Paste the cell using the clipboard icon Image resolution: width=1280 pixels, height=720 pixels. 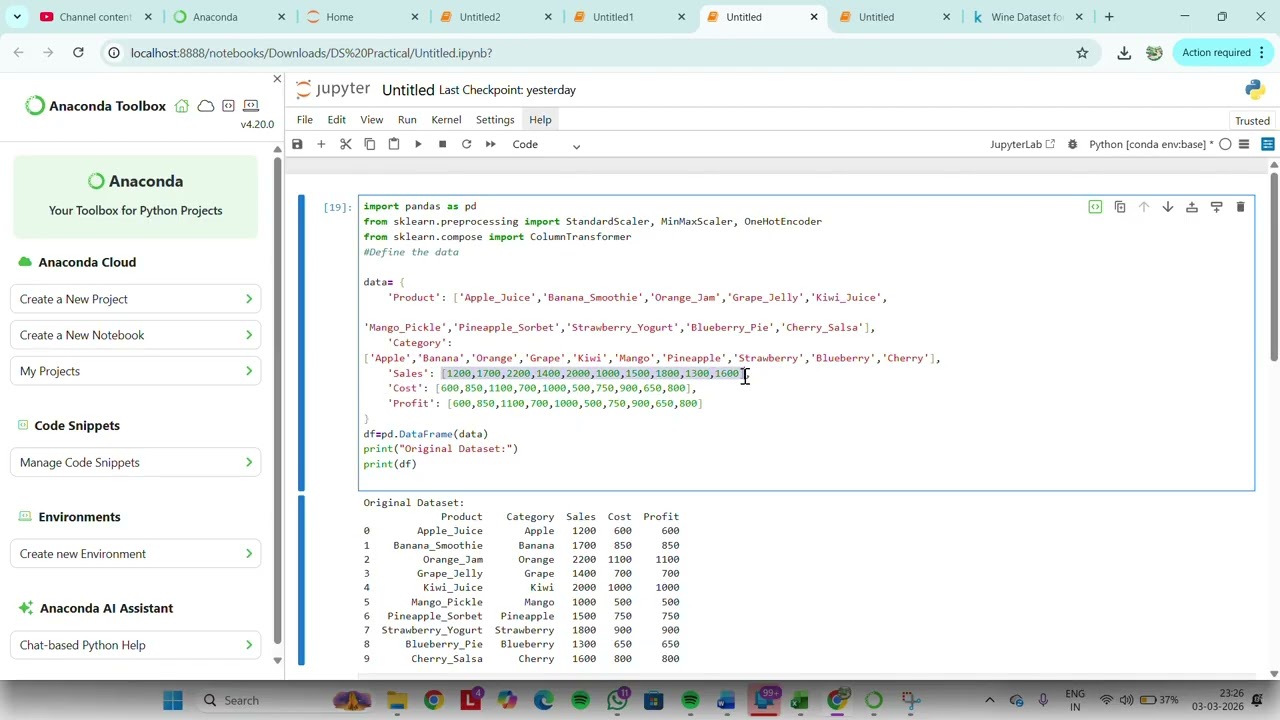pos(393,145)
